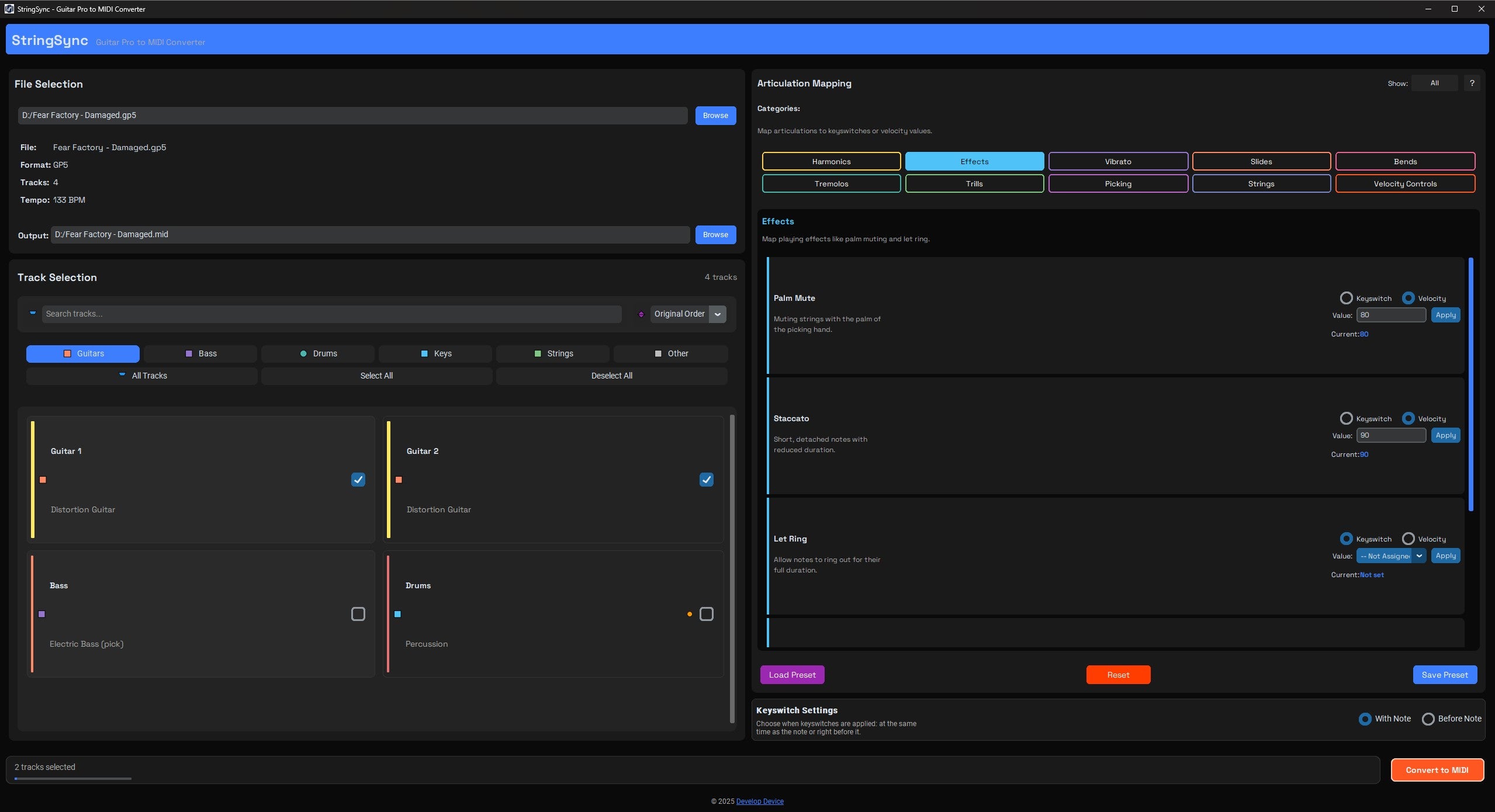Switch to the Vibrato articulation category
The width and height of the screenshot is (1495, 812).
(1117, 161)
